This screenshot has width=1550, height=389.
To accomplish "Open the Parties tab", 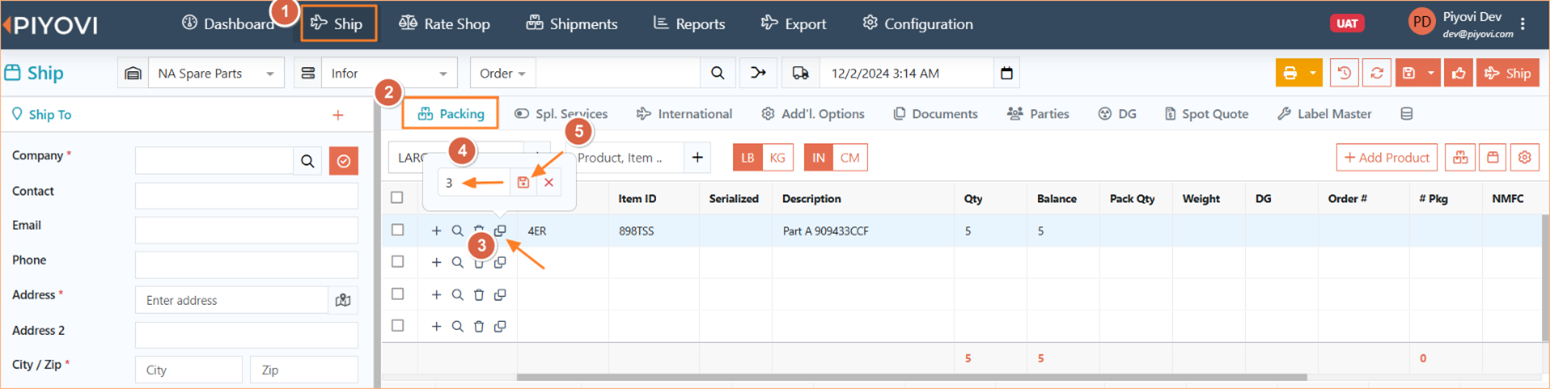I will point(1038,114).
